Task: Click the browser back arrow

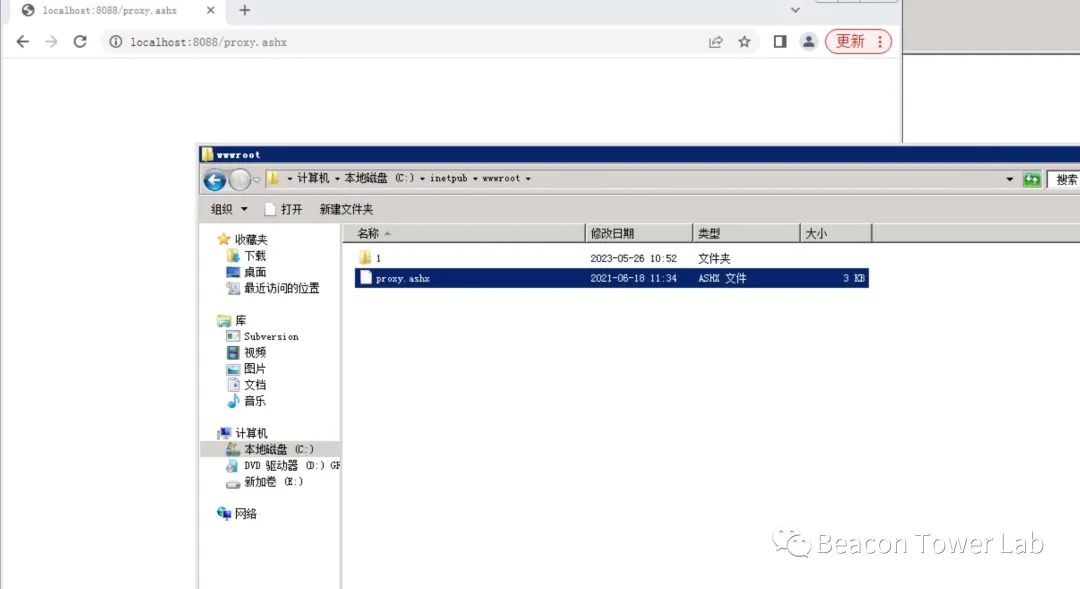Action: (x=23, y=42)
